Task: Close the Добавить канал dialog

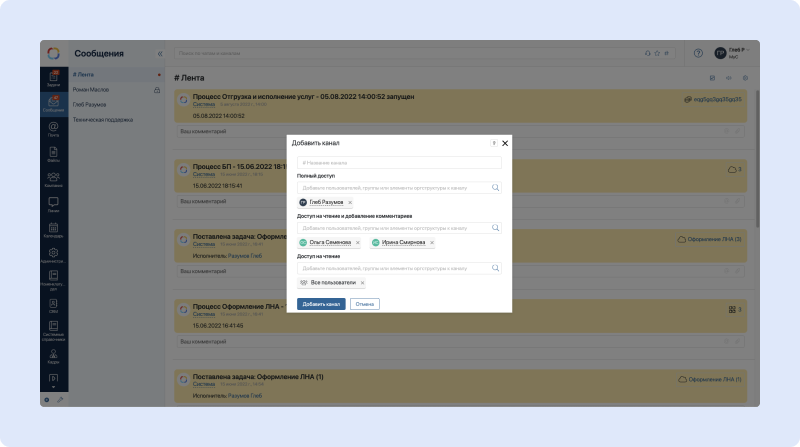Action: [505, 143]
